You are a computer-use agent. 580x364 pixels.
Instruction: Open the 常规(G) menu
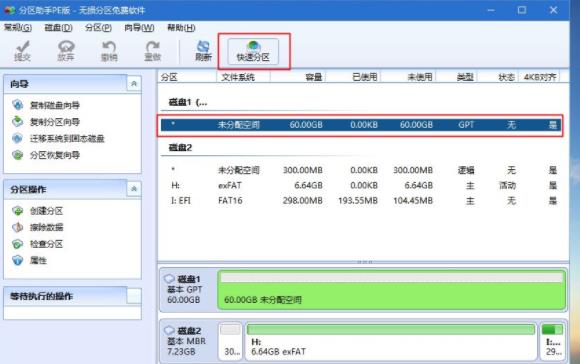point(17,28)
